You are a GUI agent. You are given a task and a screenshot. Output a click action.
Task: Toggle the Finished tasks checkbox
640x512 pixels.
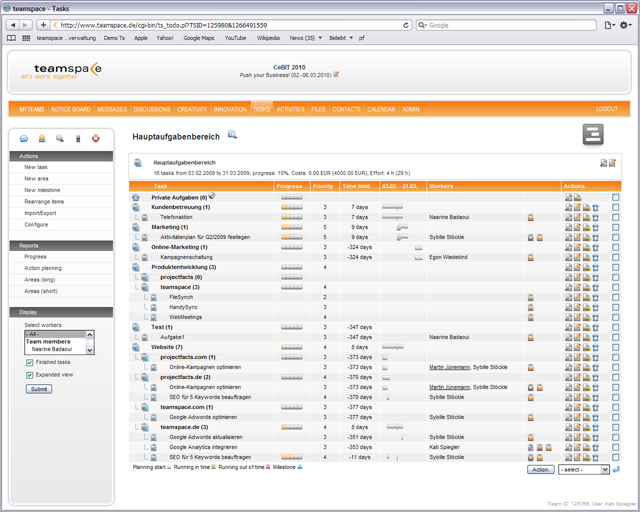coord(28,362)
